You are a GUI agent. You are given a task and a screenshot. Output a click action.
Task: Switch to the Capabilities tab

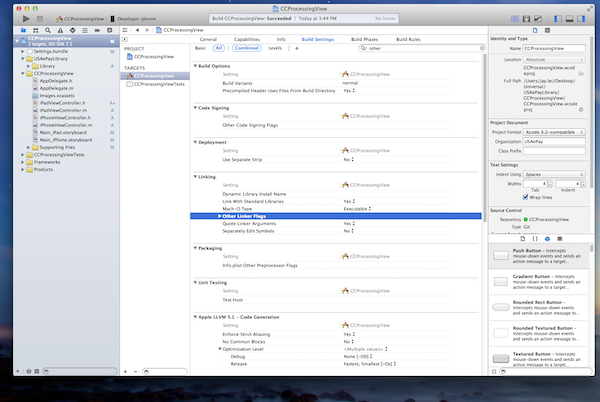tap(246, 39)
